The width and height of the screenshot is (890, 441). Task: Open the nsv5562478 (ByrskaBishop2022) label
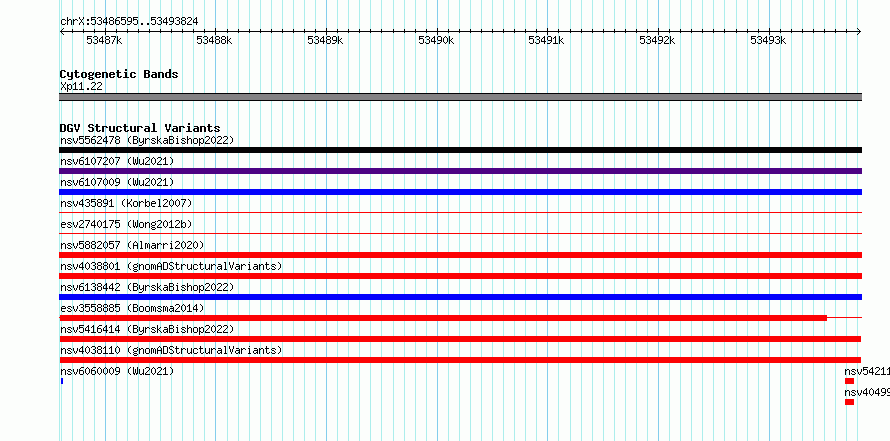147,140
